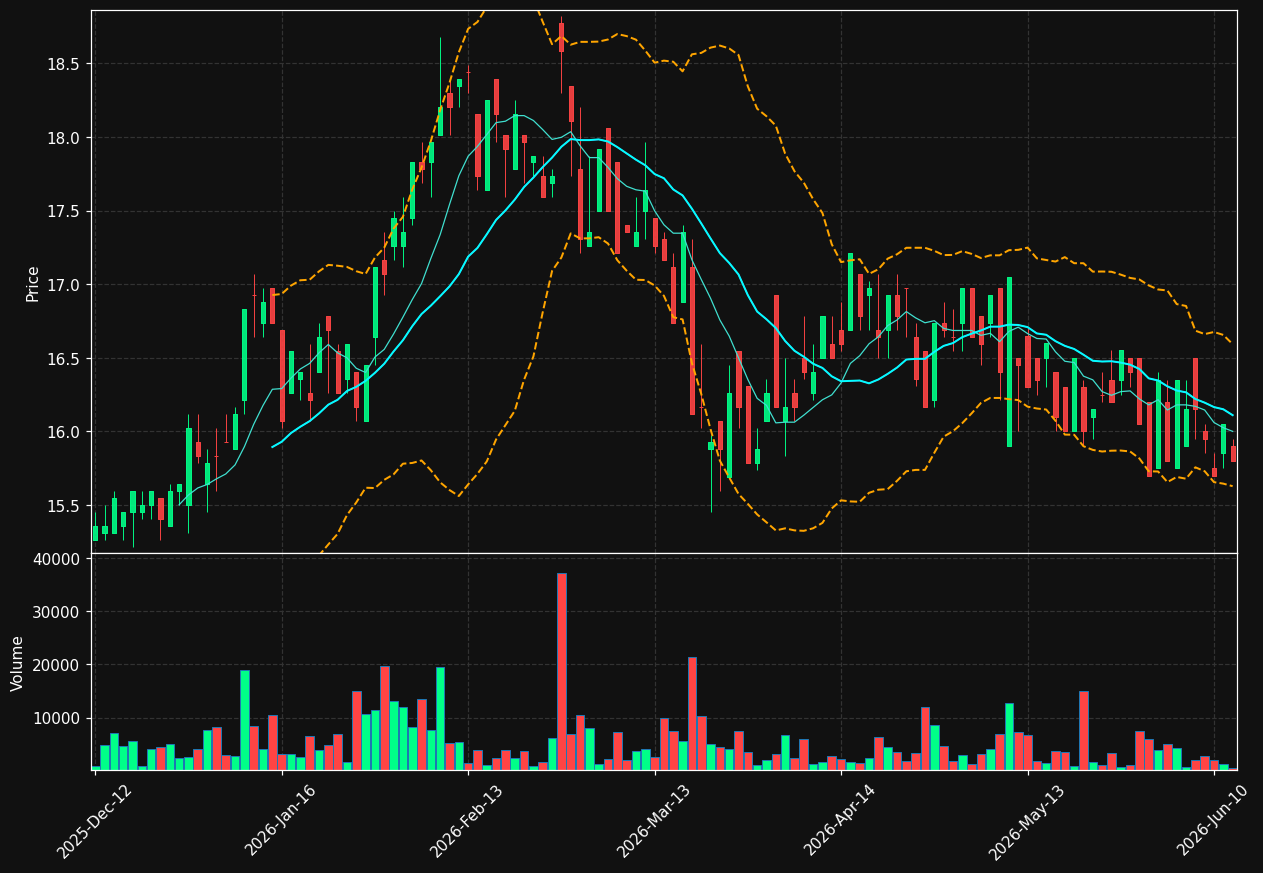Click the 18.5 price tick label
The height and width of the screenshot is (873, 1263).
pos(64,64)
